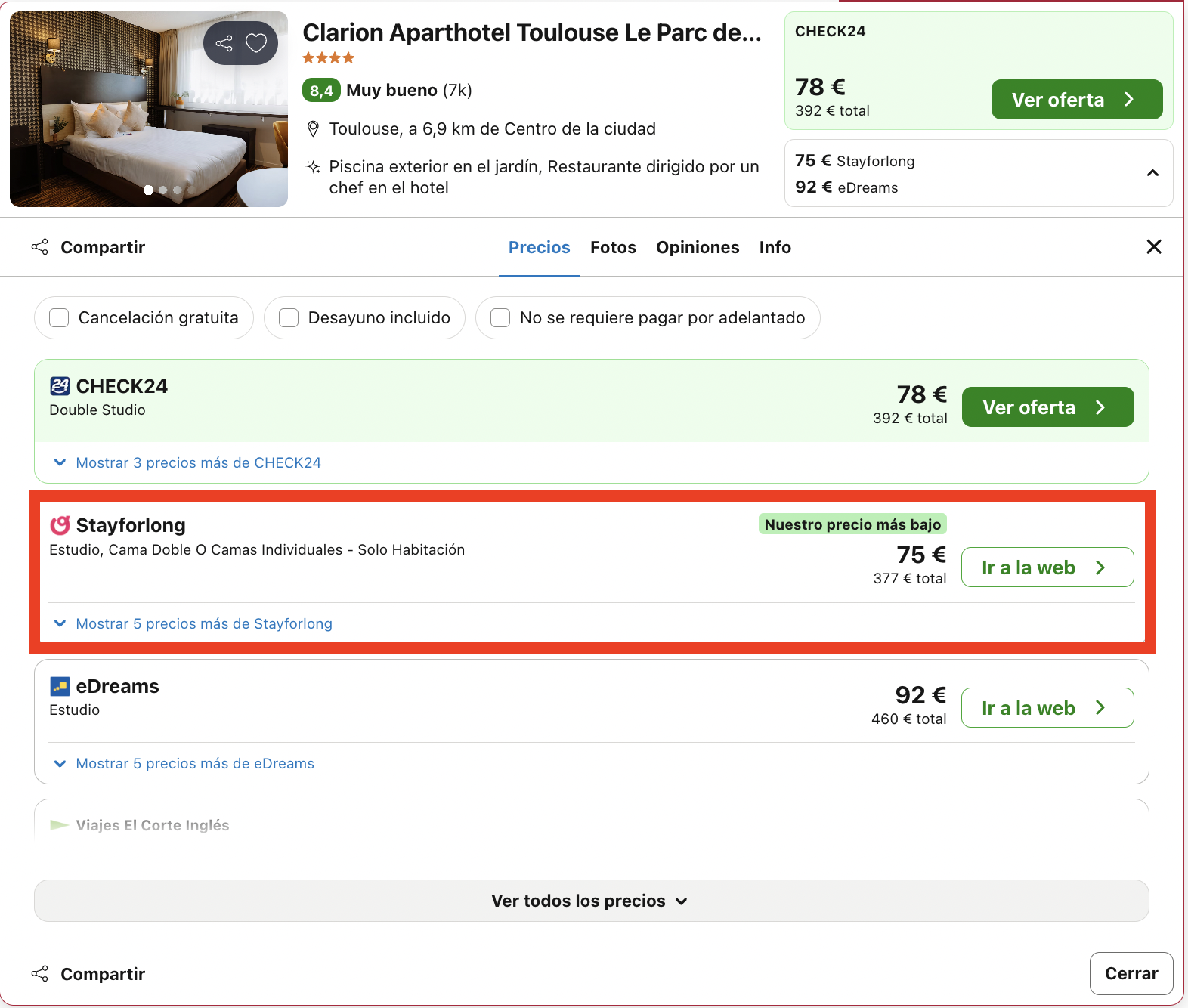Click 92 € eDreams in summary box
Screen dimensions: 1188x1008
click(846, 187)
